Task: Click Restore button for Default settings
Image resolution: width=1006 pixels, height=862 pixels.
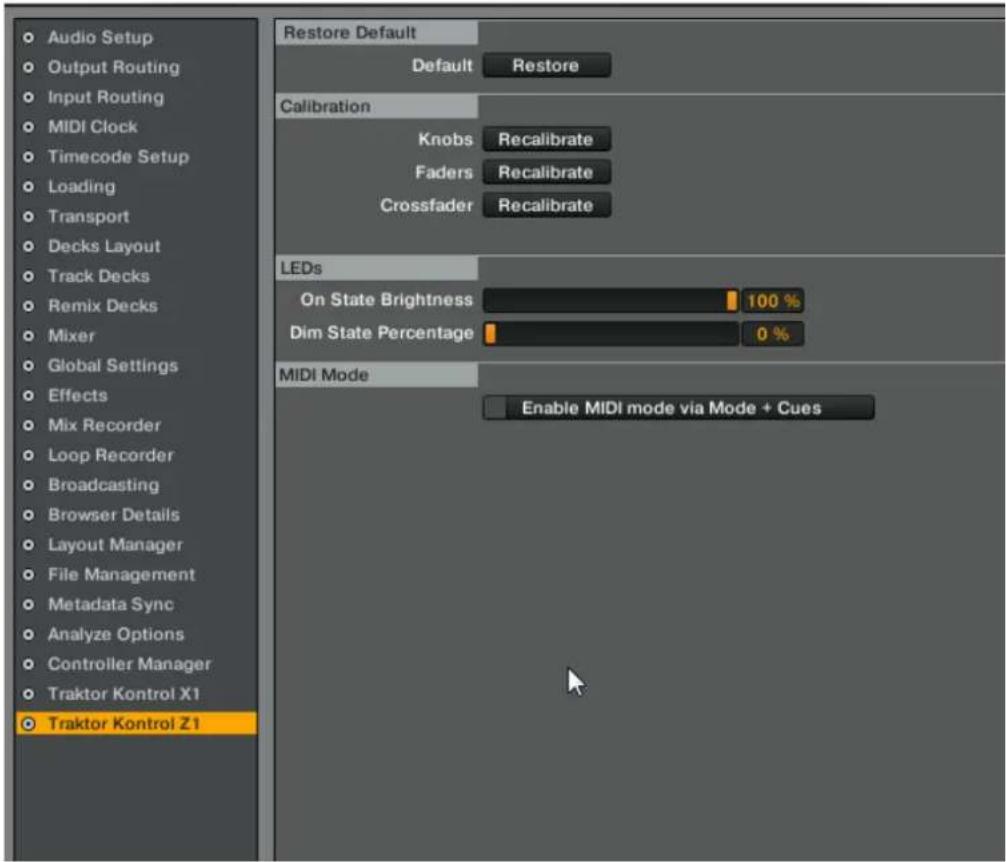Action: tap(546, 65)
